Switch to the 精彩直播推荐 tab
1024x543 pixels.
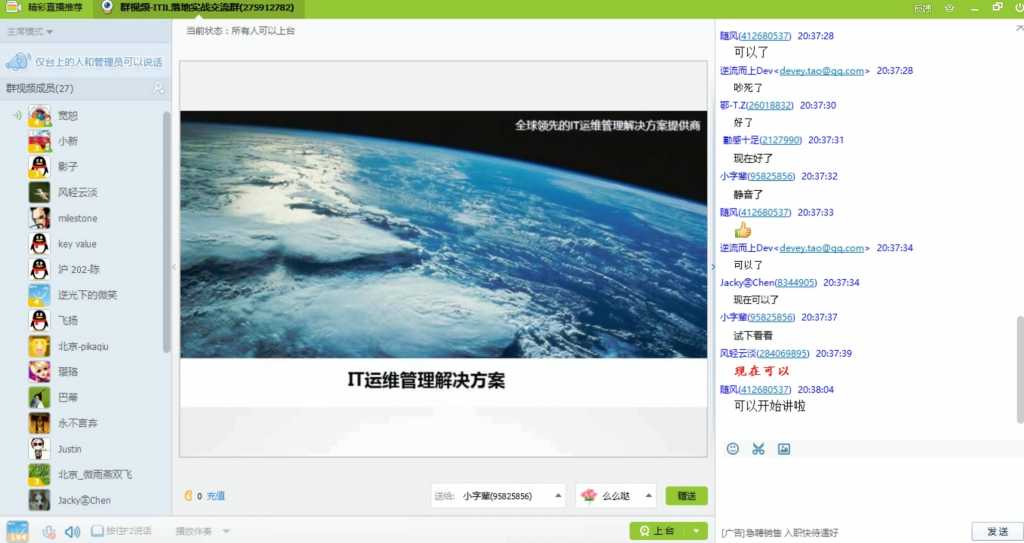[x=46, y=8]
